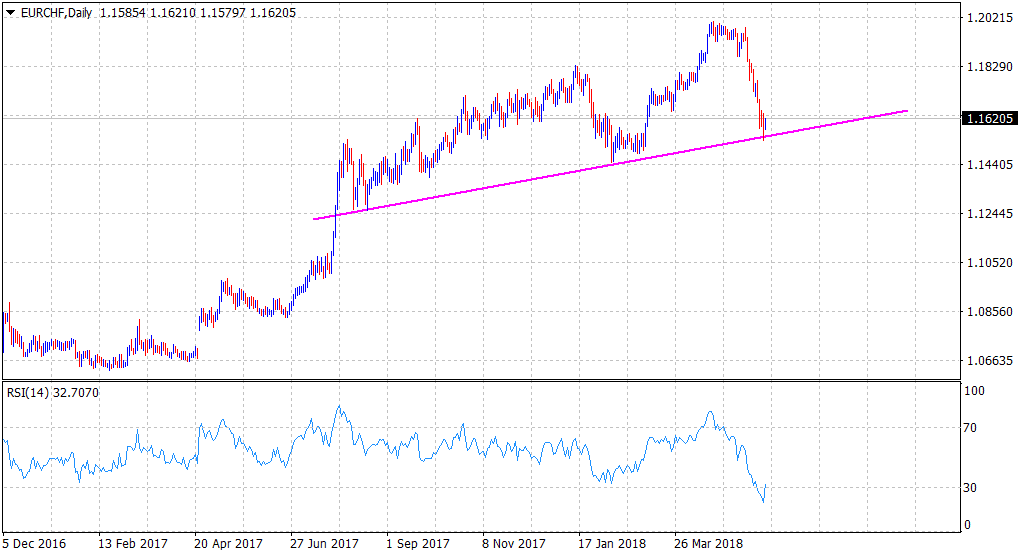1020x556 pixels.
Task: Click the 1.08560 price axis label
Action: point(989,312)
